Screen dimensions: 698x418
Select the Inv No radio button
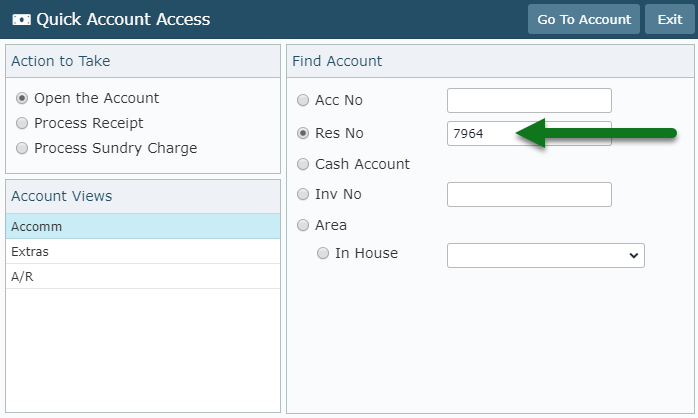coord(303,194)
